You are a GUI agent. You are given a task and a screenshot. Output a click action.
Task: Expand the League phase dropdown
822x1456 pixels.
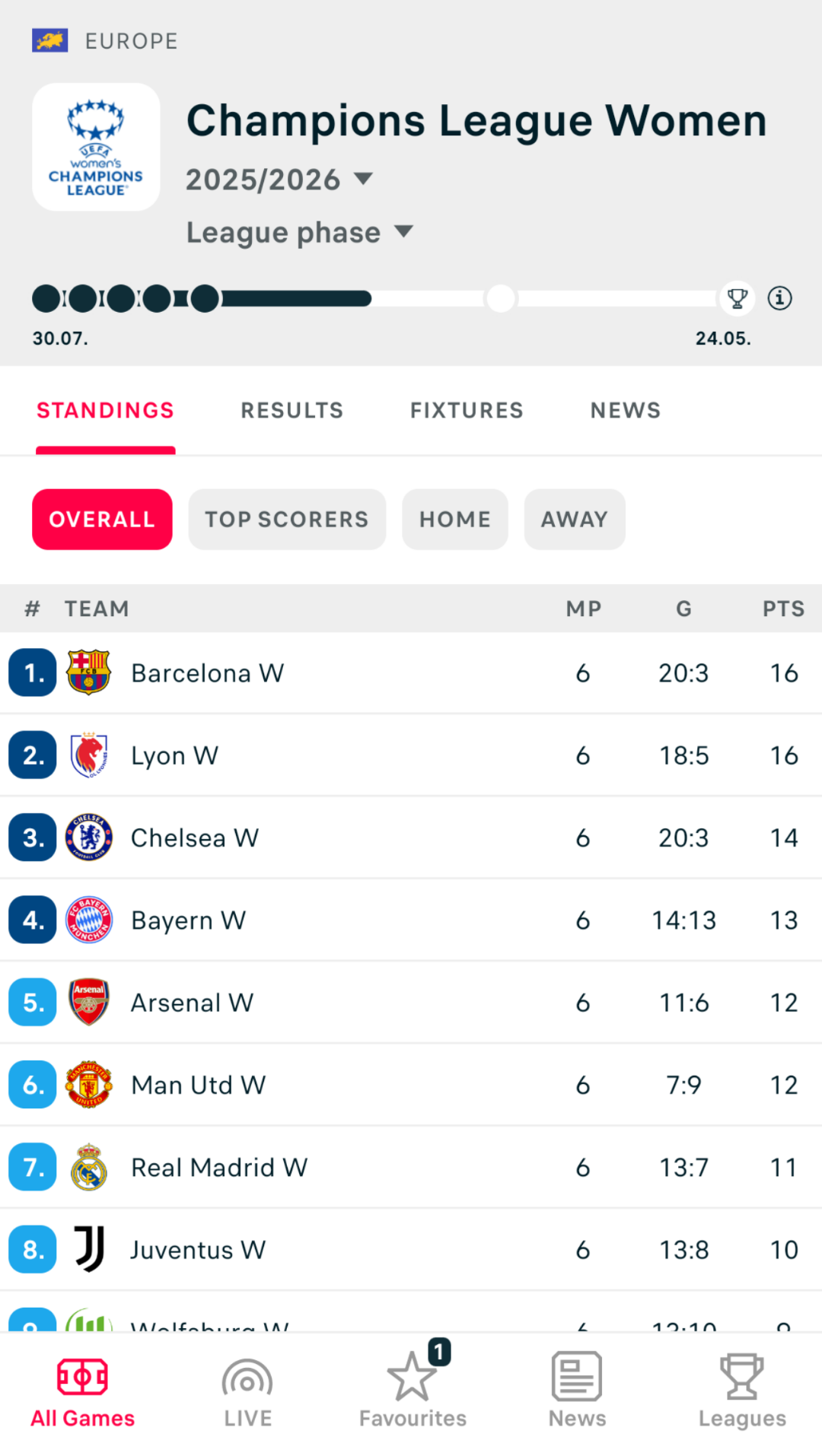299,232
